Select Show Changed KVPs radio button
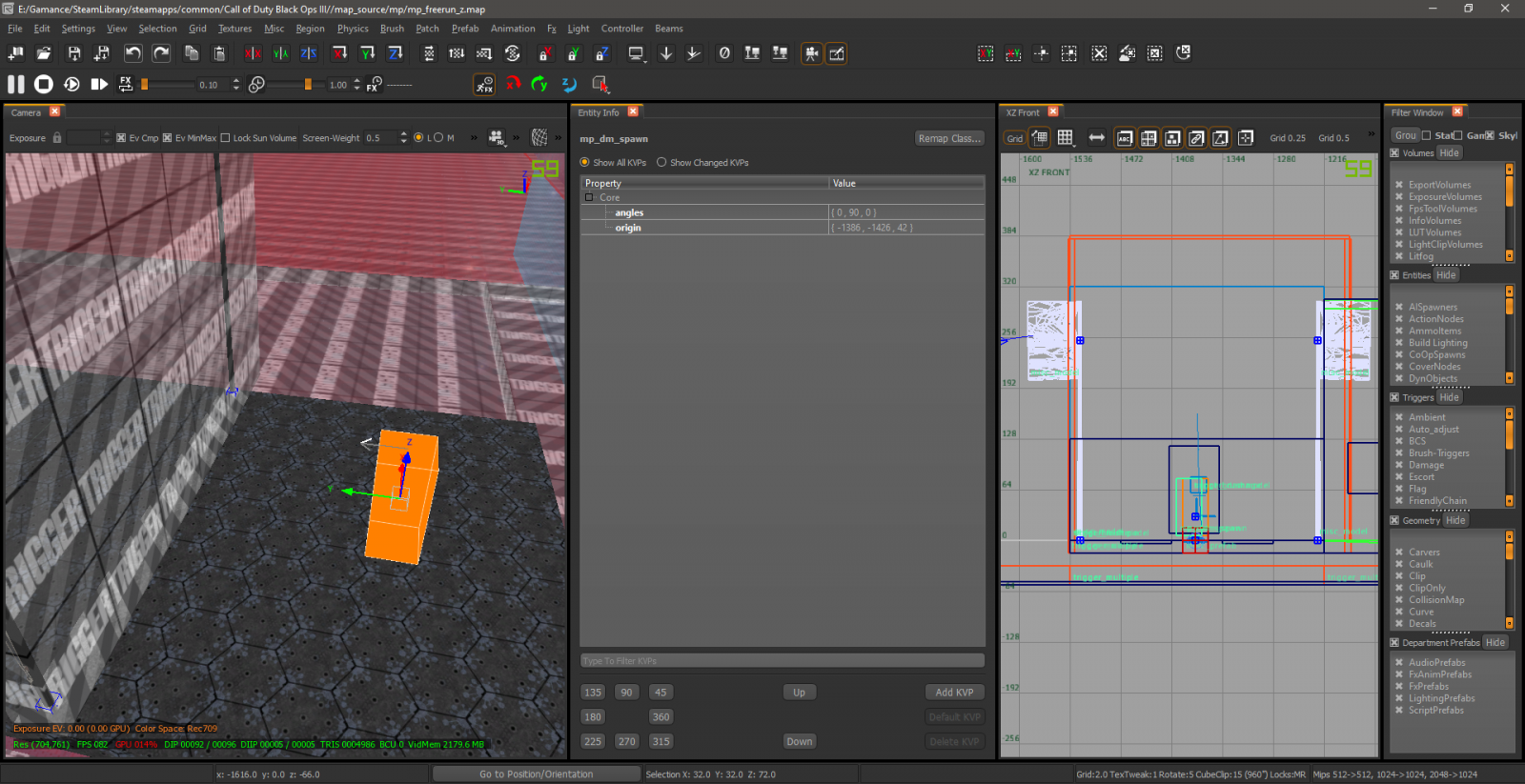Viewport: 1525px width, 784px height. 661,163
